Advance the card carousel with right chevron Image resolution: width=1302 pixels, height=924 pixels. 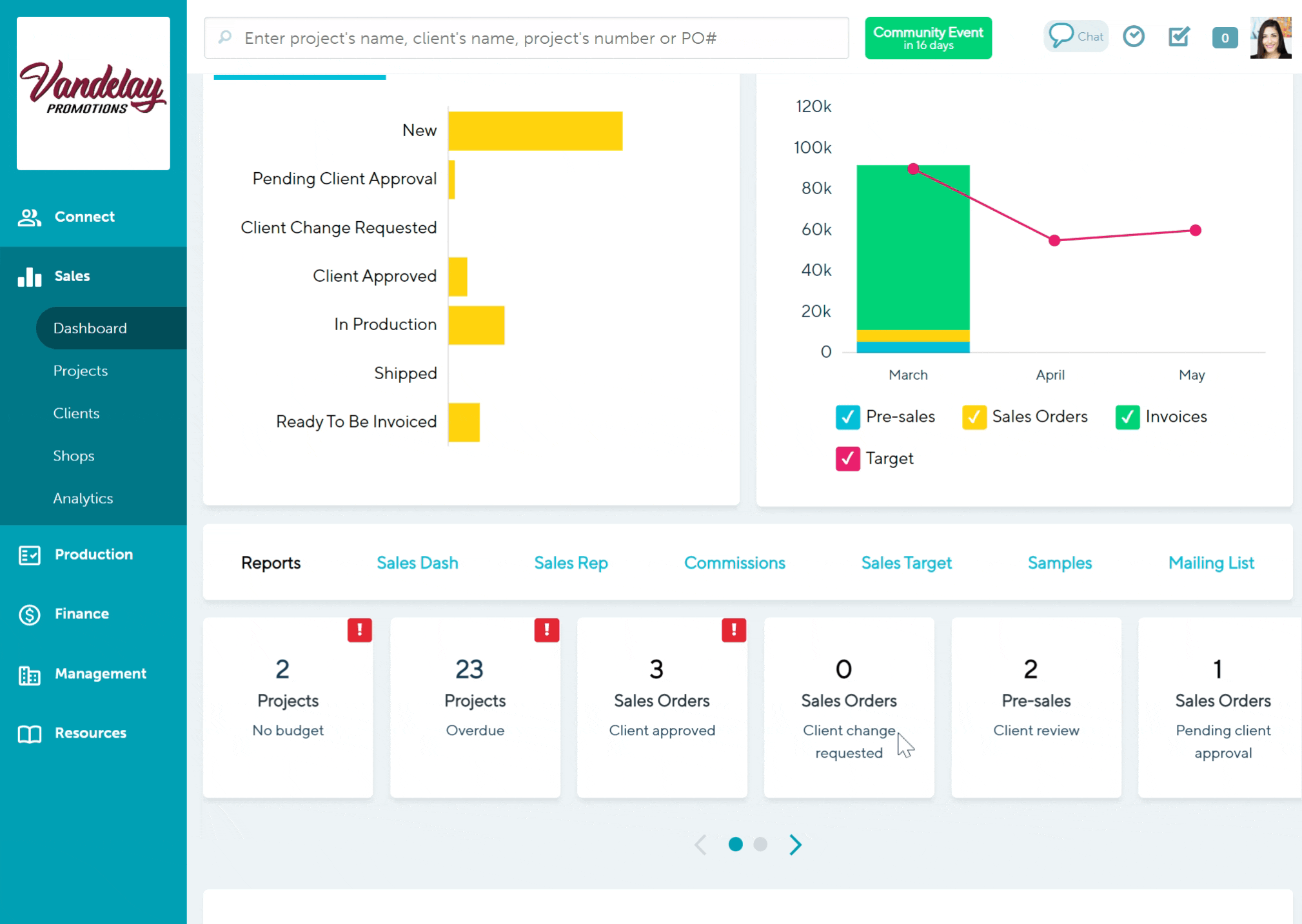pos(794,844)
